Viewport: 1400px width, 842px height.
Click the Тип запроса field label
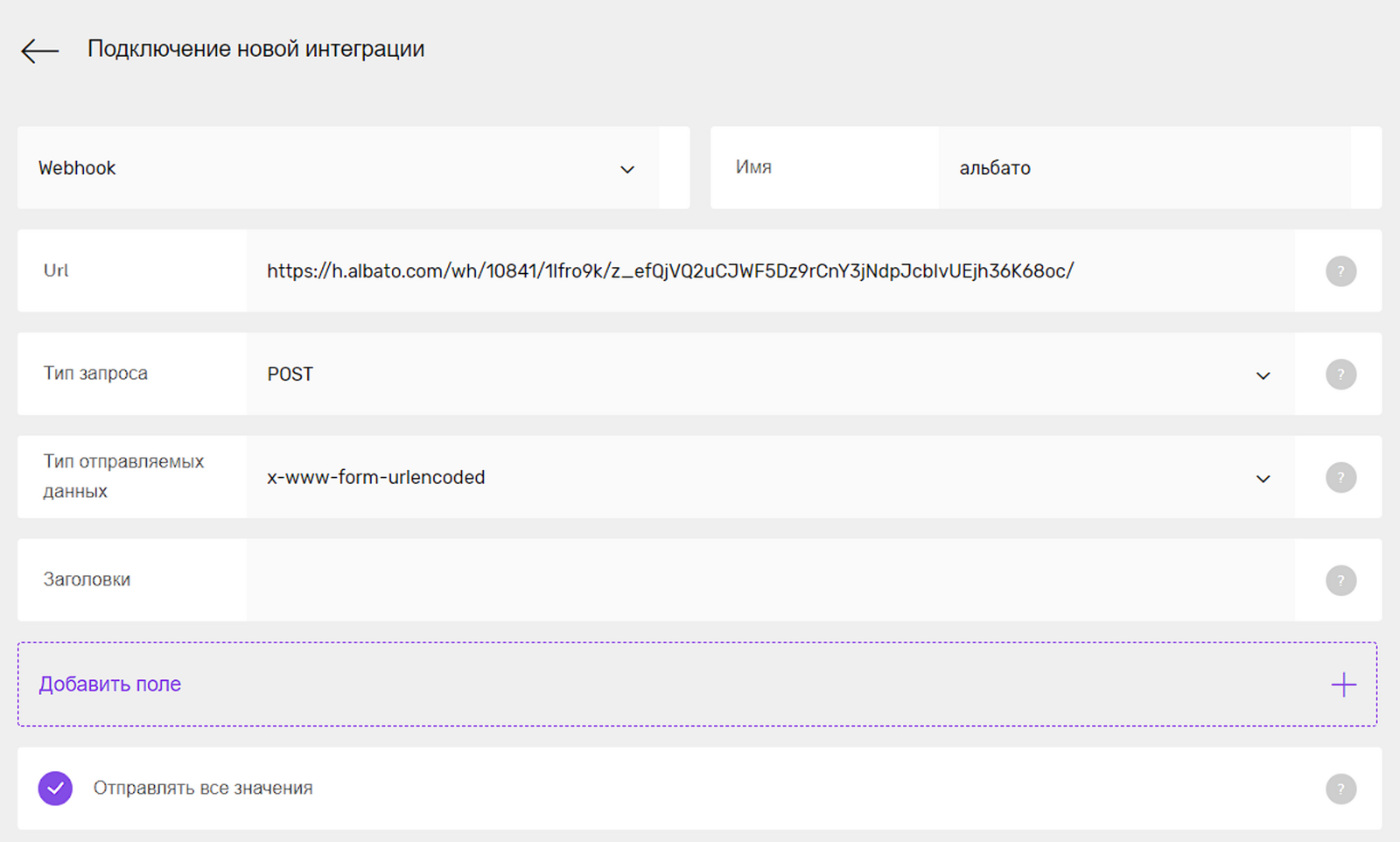pyautogui.click(x=95, y=374)
